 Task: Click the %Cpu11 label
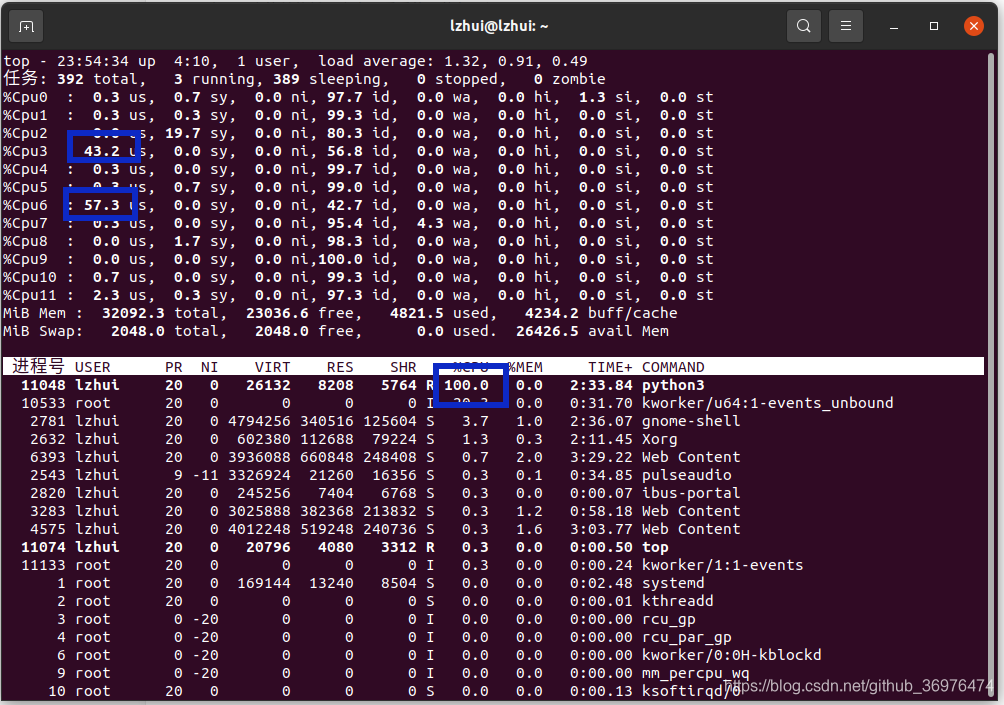29,296
